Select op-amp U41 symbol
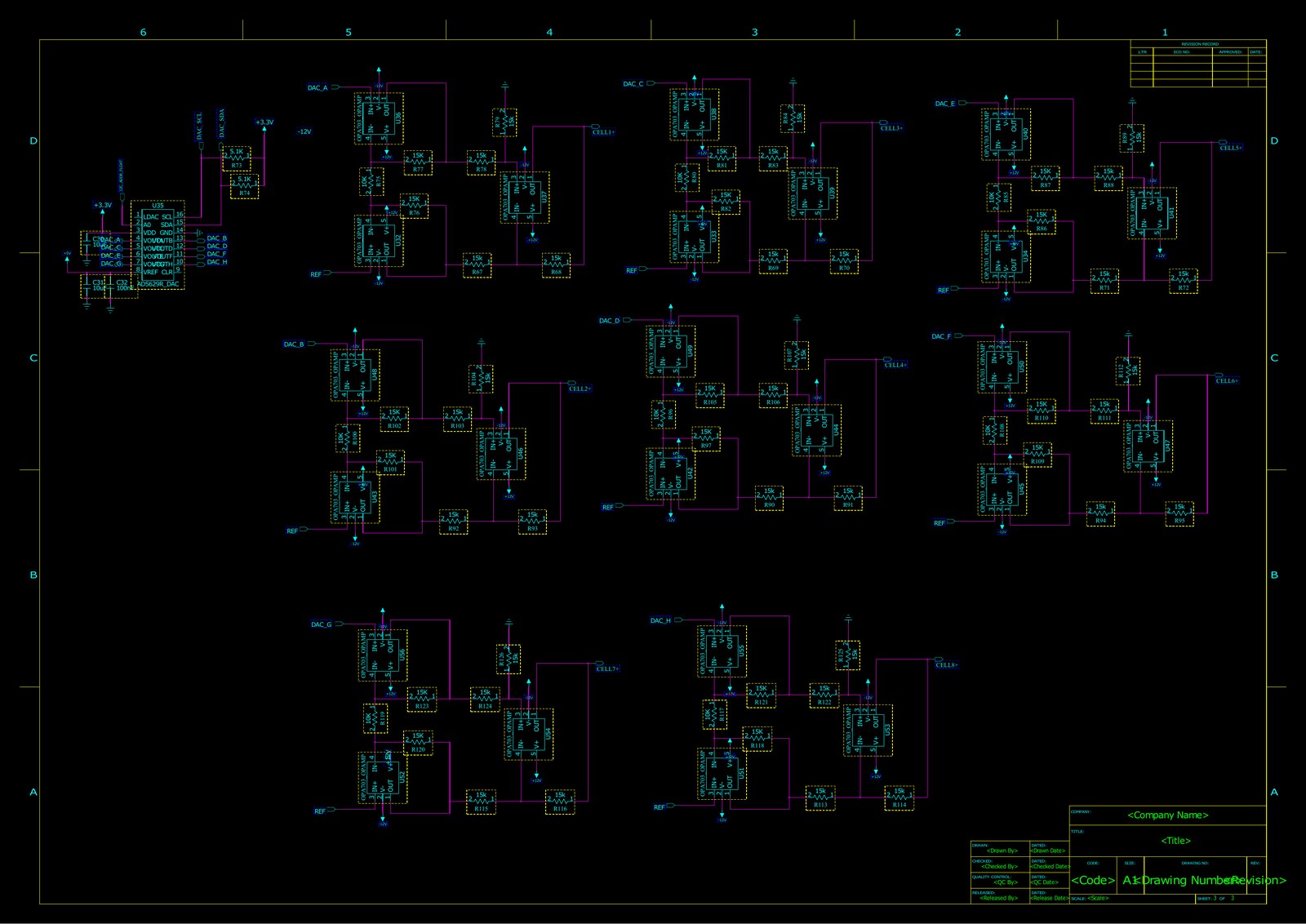1306x924 pixels. point(1153,213)
